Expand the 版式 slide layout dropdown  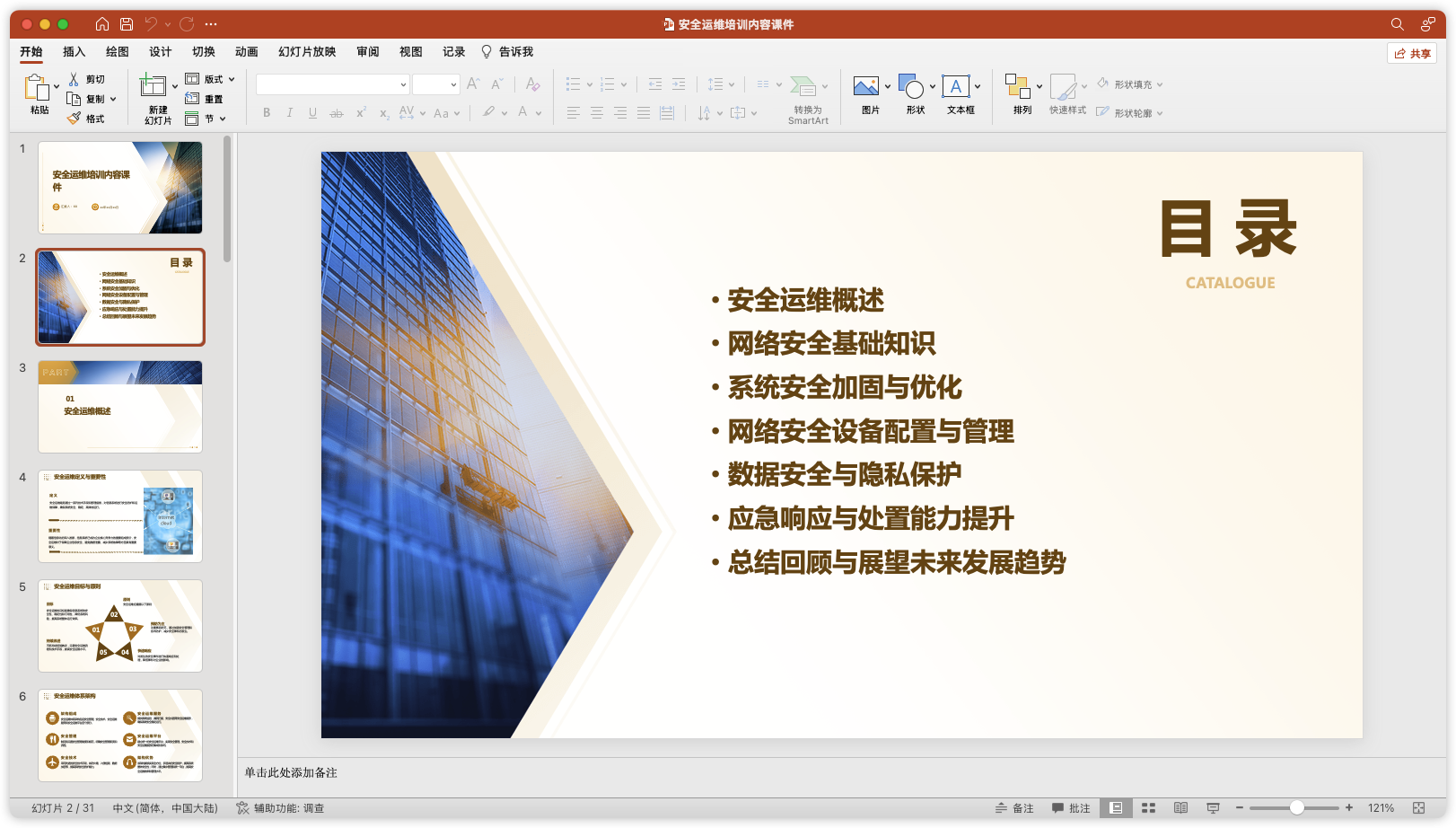pyautogui.click(x=229, y=79)
